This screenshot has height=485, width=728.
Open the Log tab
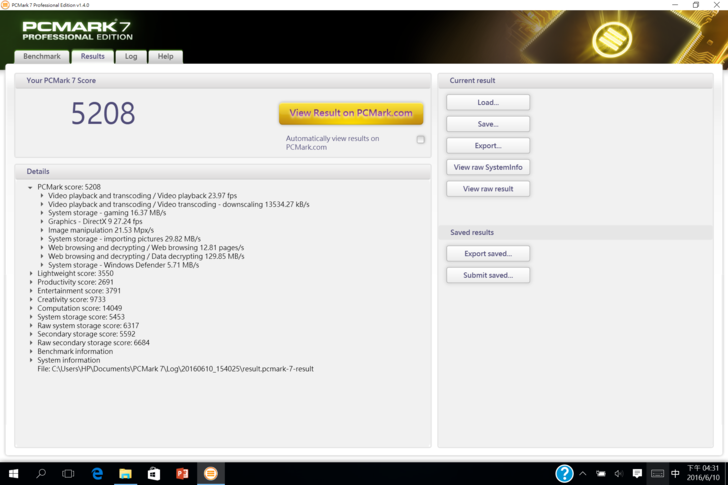(131, 57)
